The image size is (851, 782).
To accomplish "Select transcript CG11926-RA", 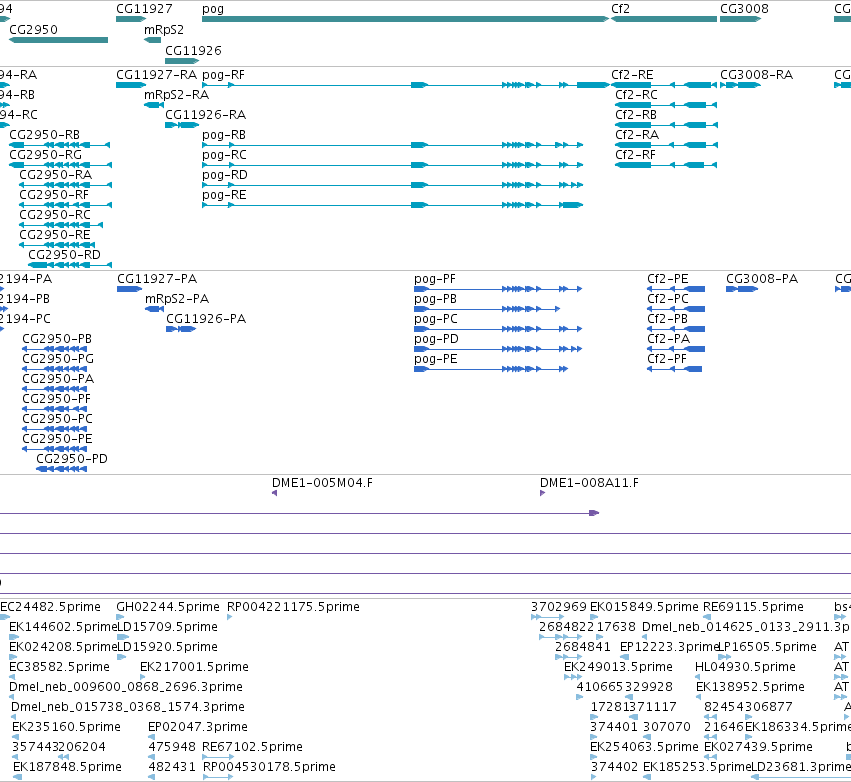I will point(182,125).
